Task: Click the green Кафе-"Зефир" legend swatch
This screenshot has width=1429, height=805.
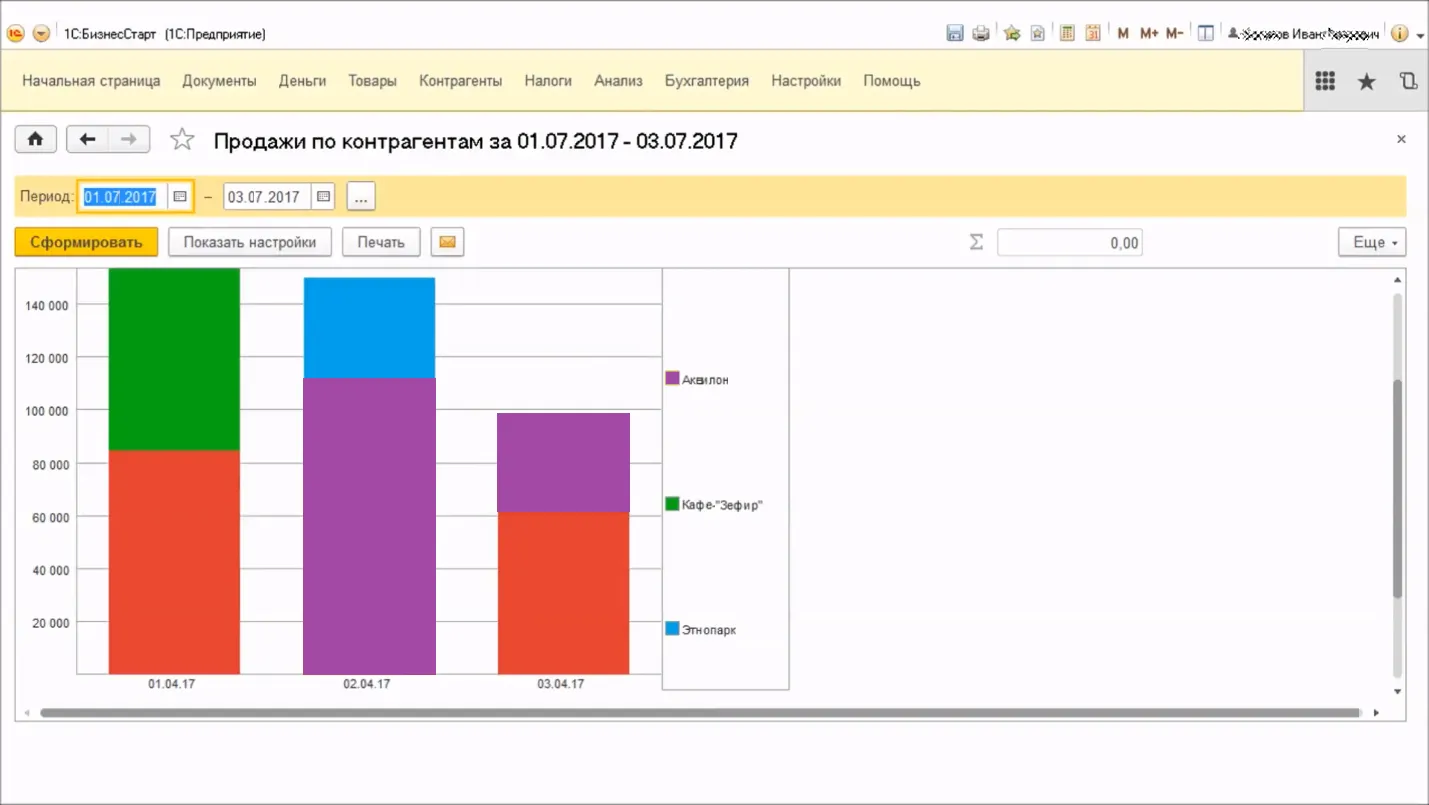Action: (x=673, y=504)
